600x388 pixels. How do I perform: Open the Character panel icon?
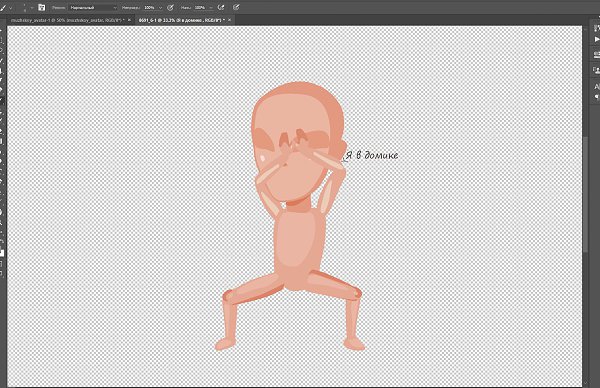tap(597, 86)
